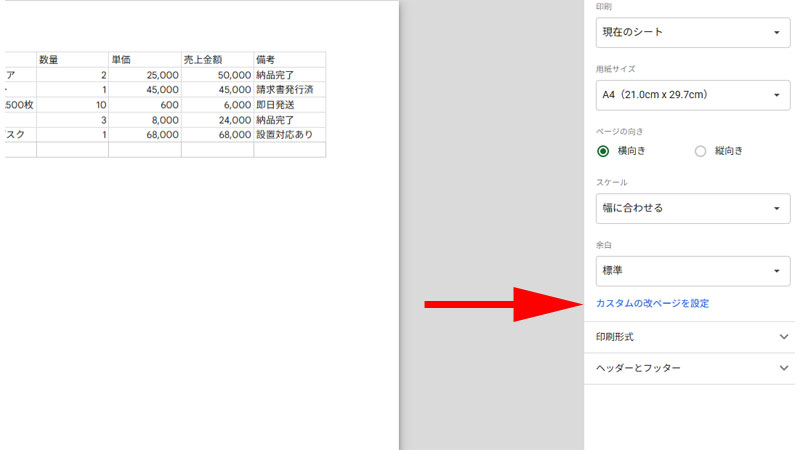Click the 設置対応あり remark cell
Image resolution: width=800 pixels, height=450 pixels.
pos(290,135)
